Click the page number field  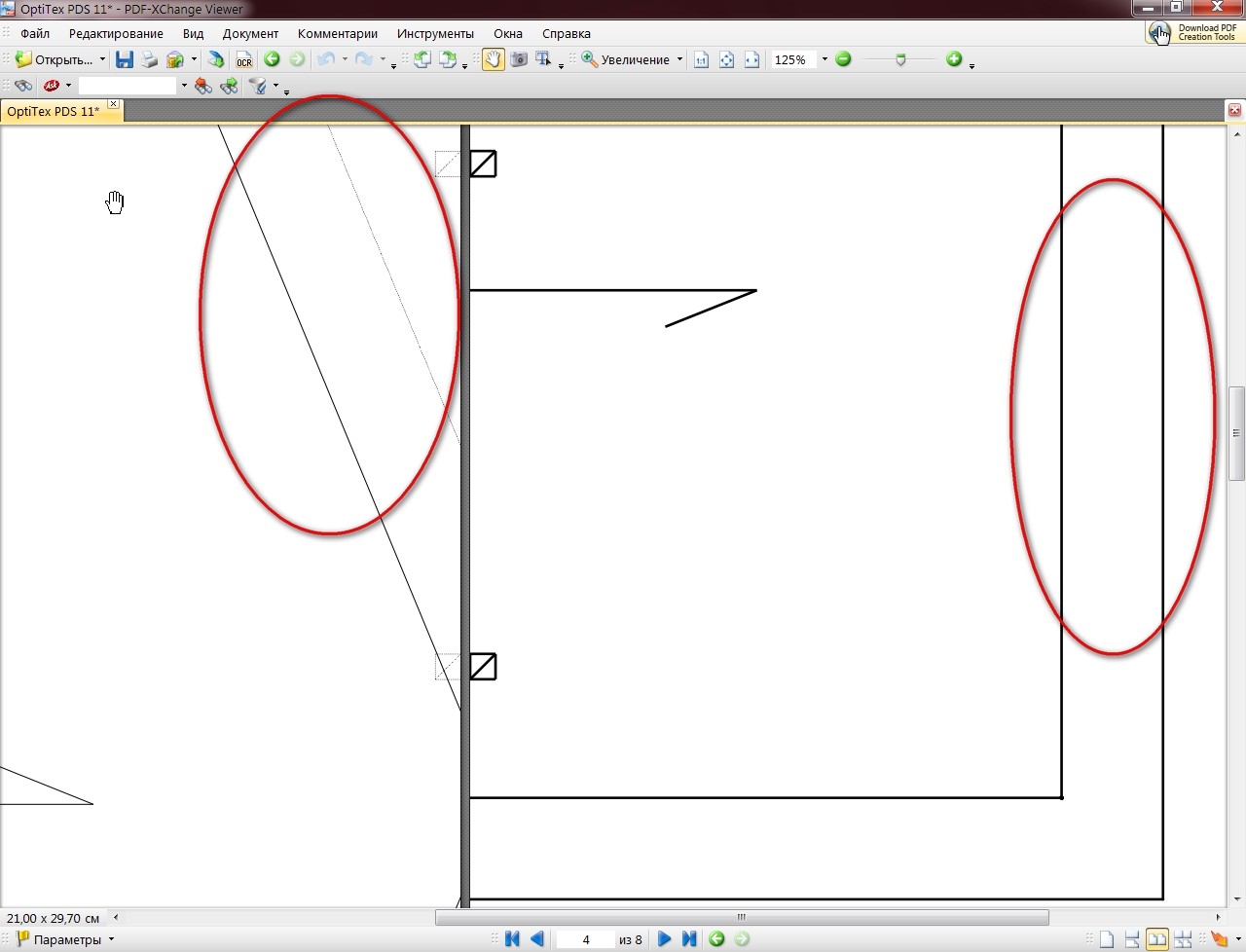pos(586,939)
